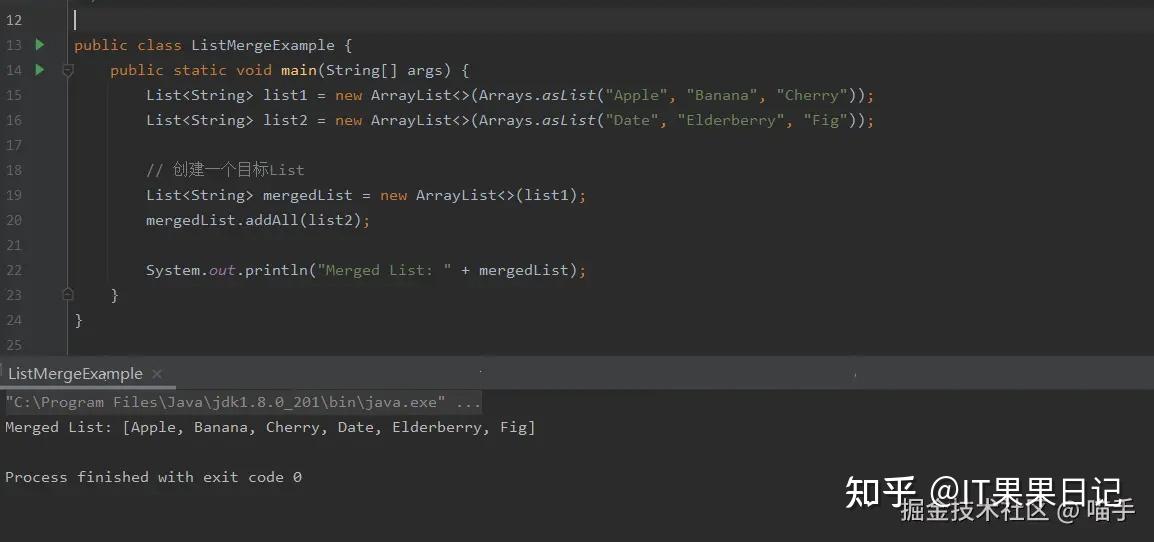
Task: Click run icon beside class ListMergeExample
Action: tap(40, 45)
